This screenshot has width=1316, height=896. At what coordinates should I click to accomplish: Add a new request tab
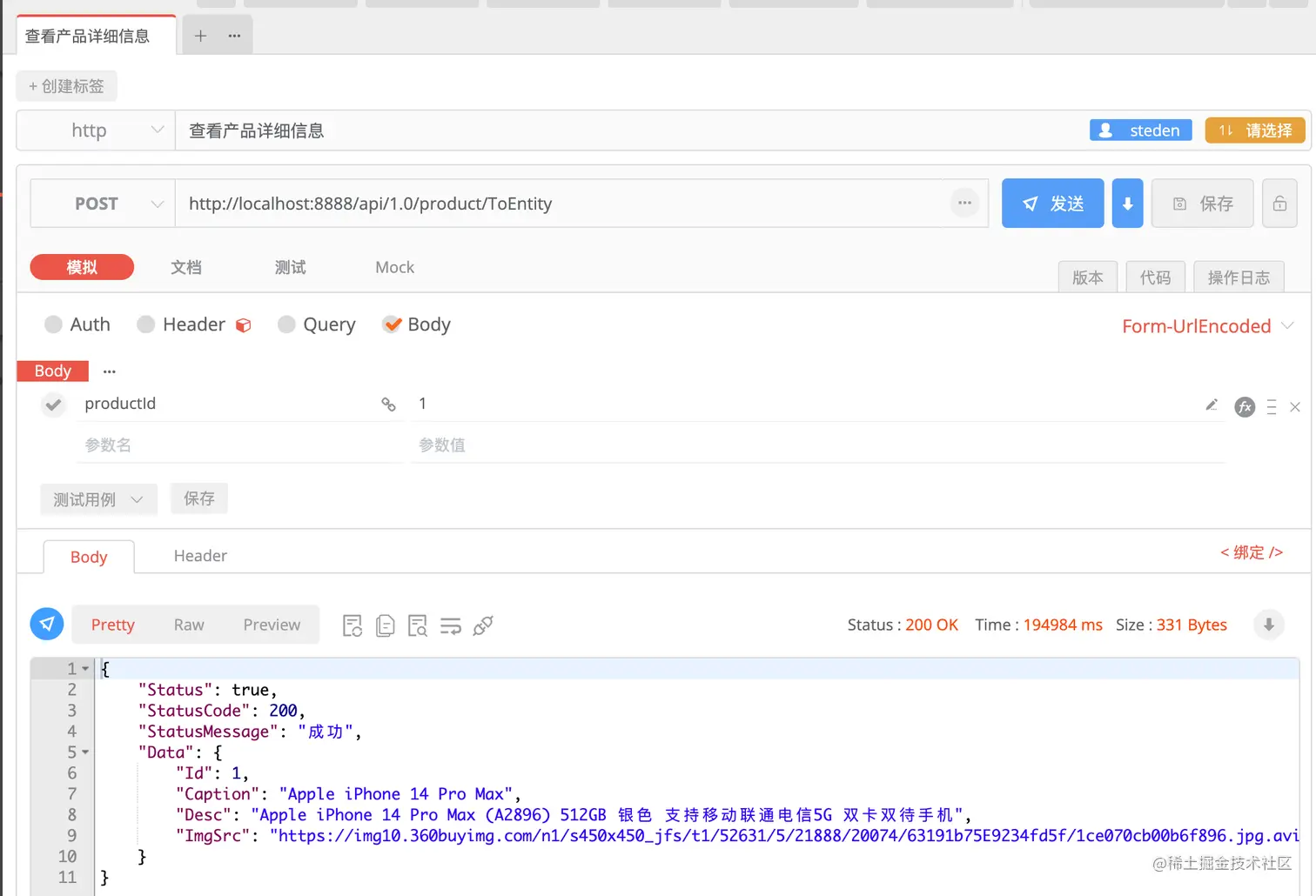[x=200, y=36]
